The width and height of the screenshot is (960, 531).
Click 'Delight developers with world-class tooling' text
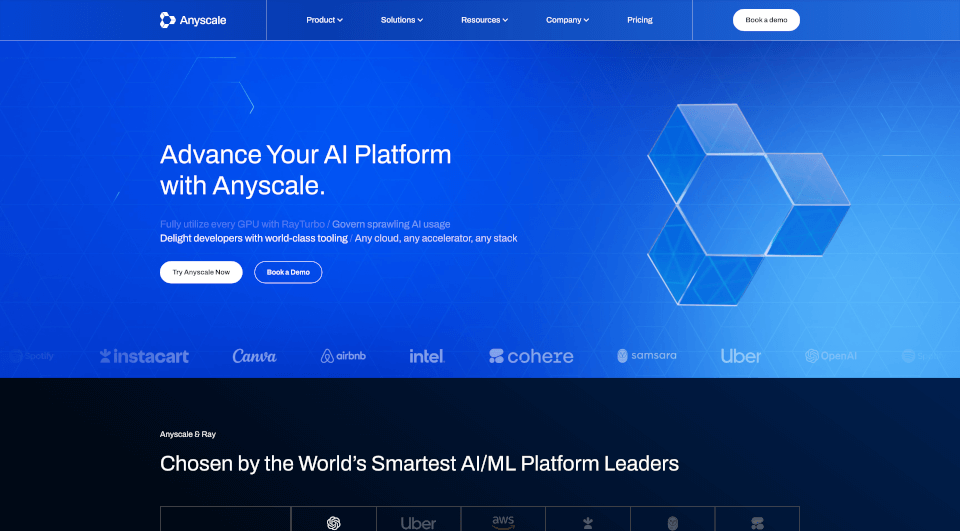(253, 238)
